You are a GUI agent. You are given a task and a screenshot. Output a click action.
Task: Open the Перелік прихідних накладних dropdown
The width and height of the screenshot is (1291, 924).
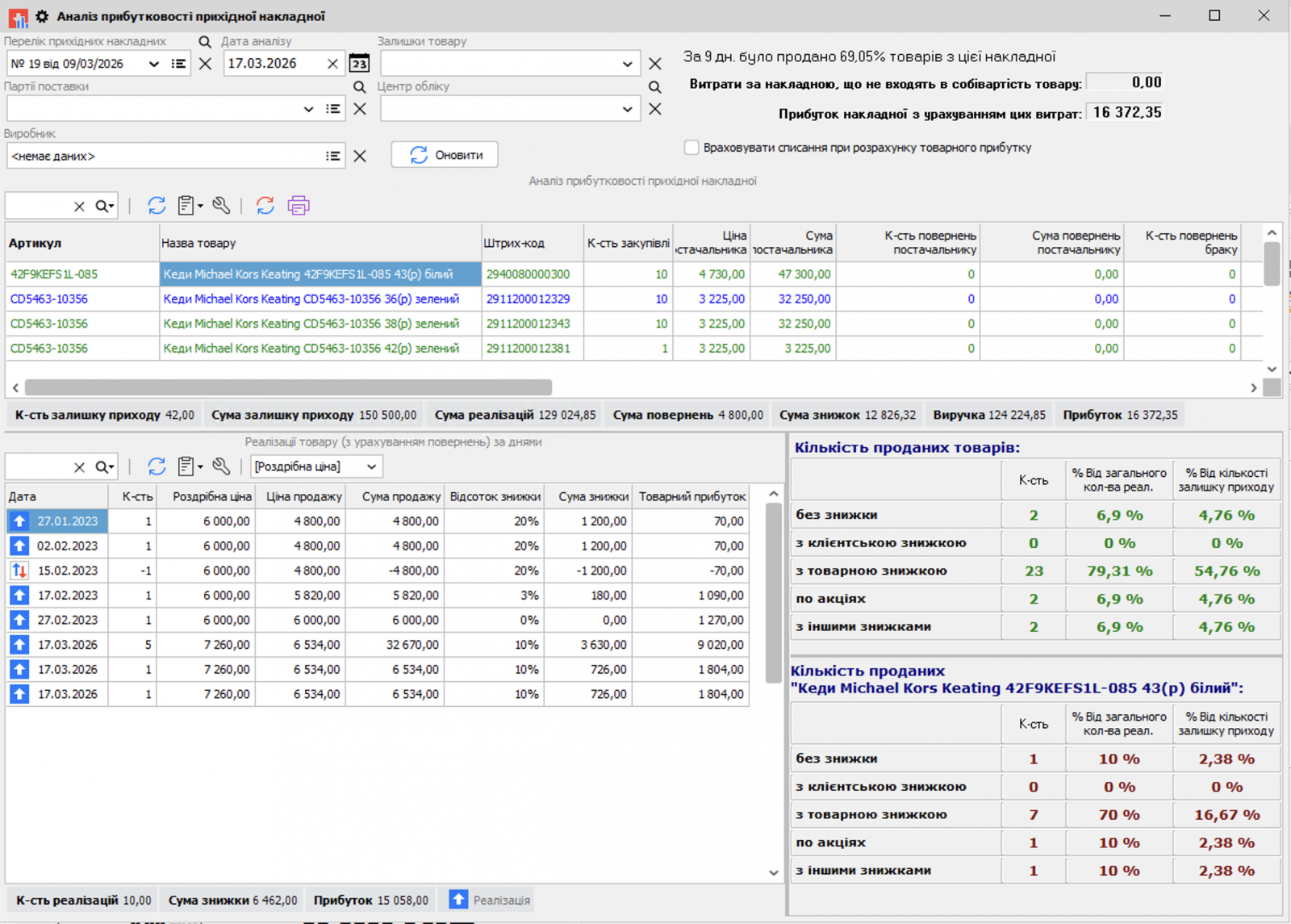coord(153,63)
